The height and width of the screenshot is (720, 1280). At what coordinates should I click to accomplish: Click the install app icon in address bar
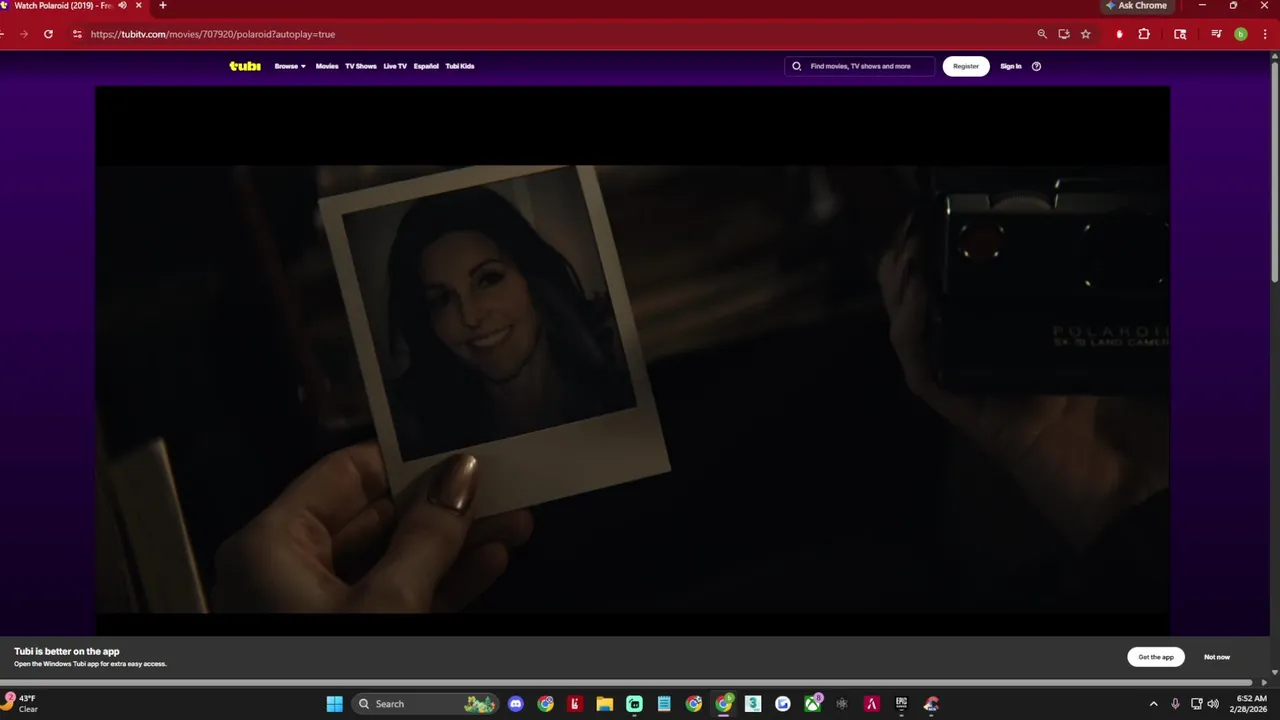pos(1064,34)
